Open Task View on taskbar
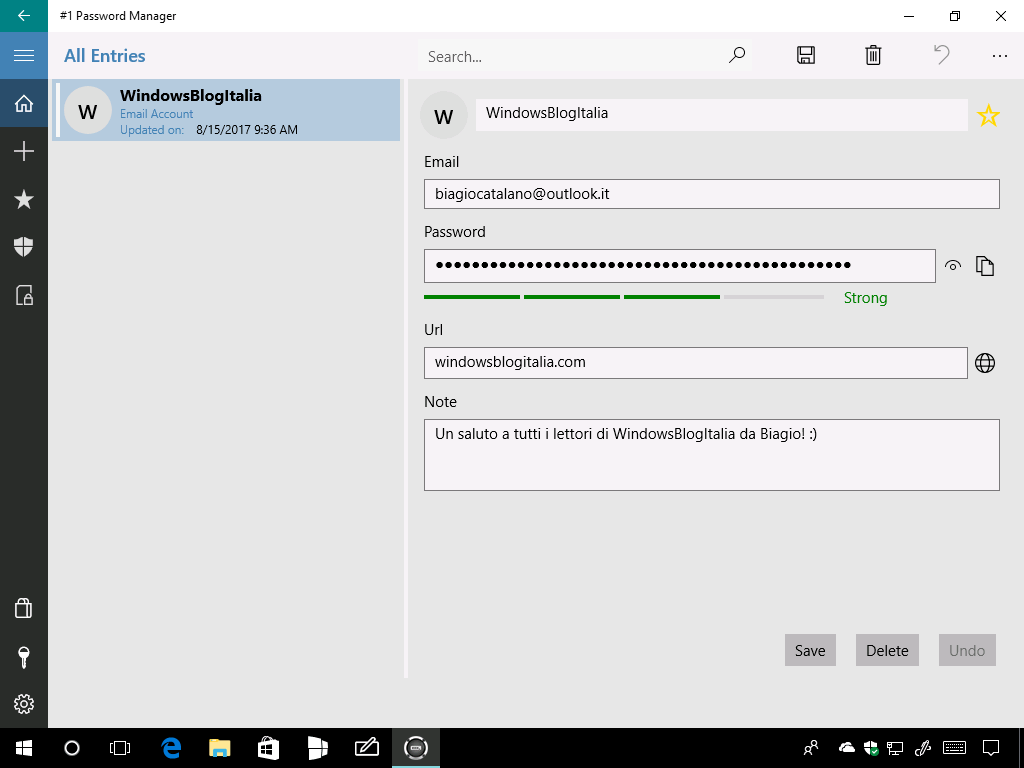The width and height of the screenshot is (1024, 768). (120, 748)
